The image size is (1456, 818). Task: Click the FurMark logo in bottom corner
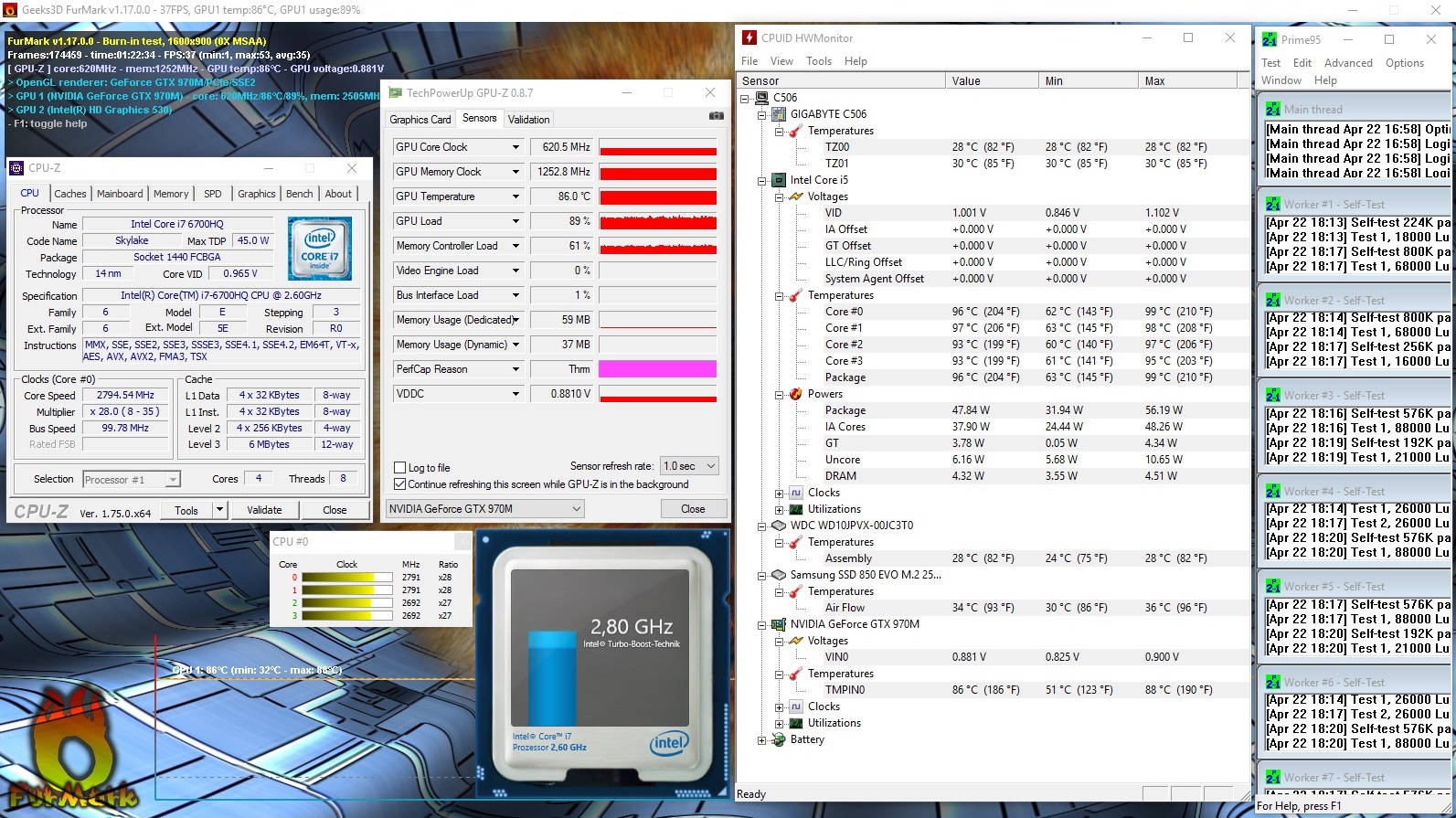(73, 749)
